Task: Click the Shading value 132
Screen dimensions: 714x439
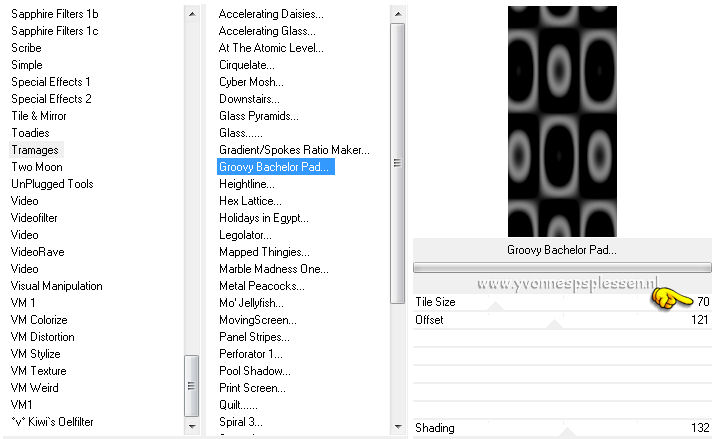Action: tap(700, 428)
